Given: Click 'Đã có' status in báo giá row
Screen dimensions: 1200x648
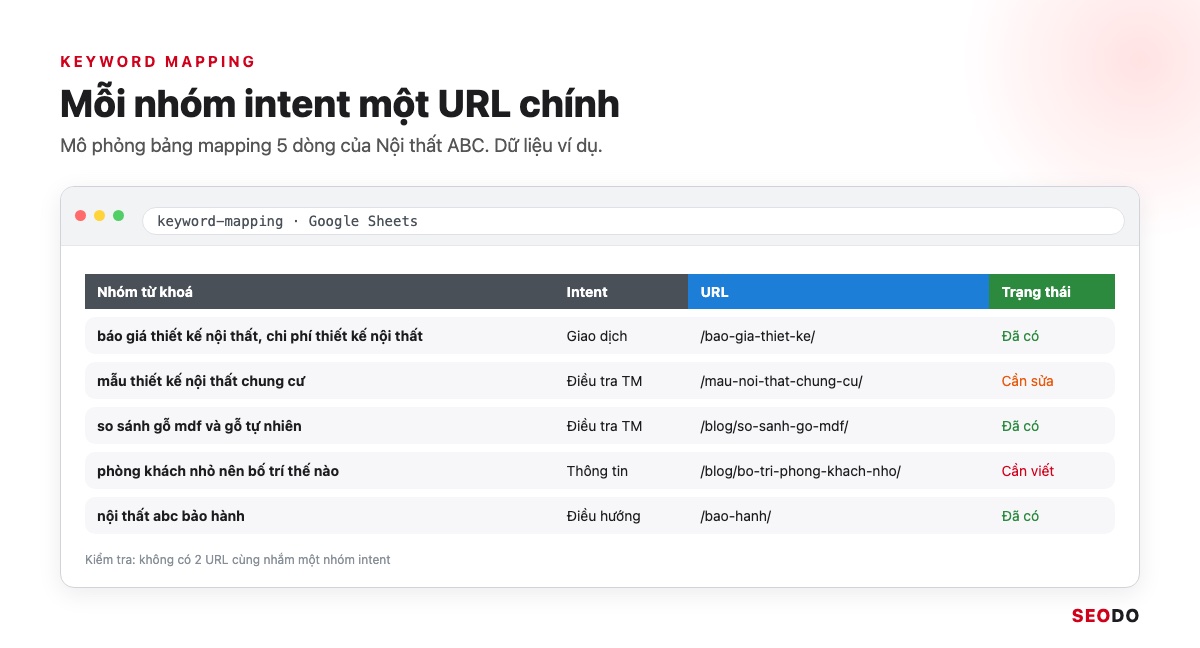Looking at the screenshot, I should pos(1020,336).
